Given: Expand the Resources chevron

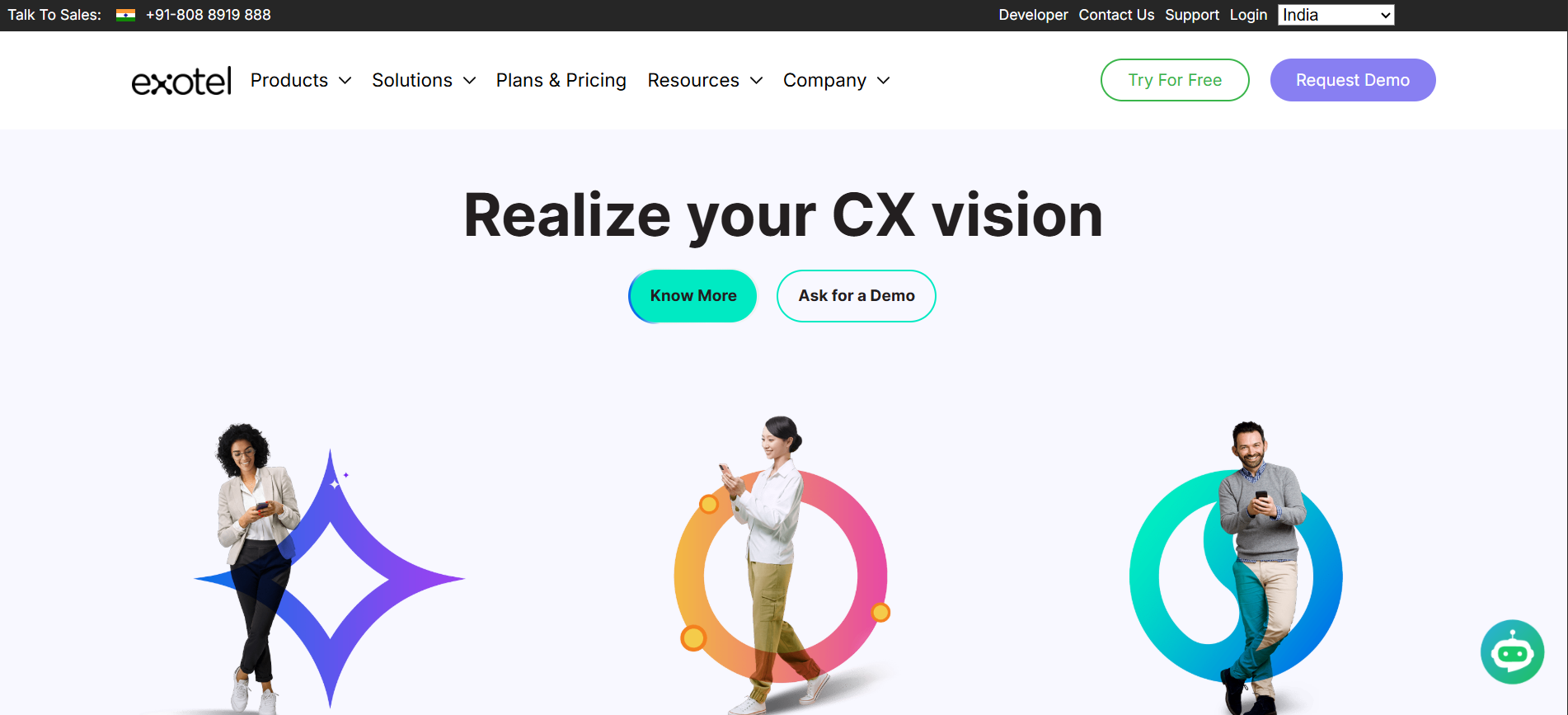Looking at the screenshot, I should [756, 81].
